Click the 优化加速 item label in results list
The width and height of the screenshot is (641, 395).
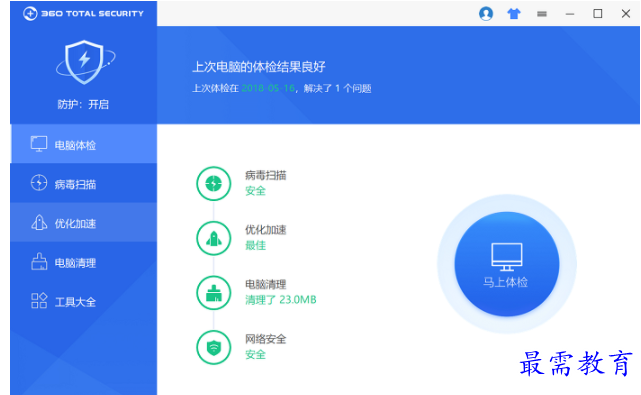click(265, 230)
